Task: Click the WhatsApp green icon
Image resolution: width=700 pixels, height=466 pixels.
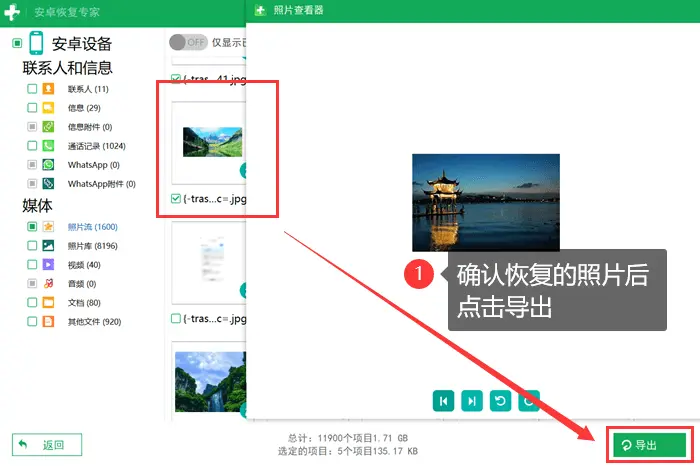Action: coord(48,165)
